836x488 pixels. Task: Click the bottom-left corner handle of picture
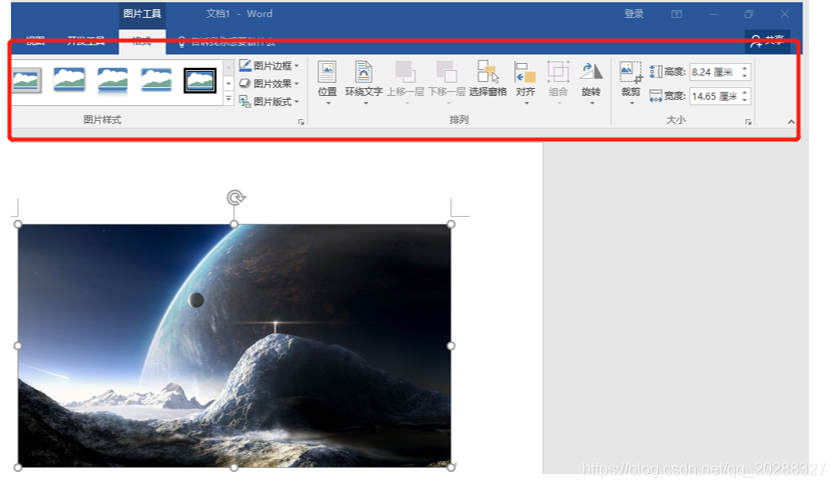coord(18,467)
